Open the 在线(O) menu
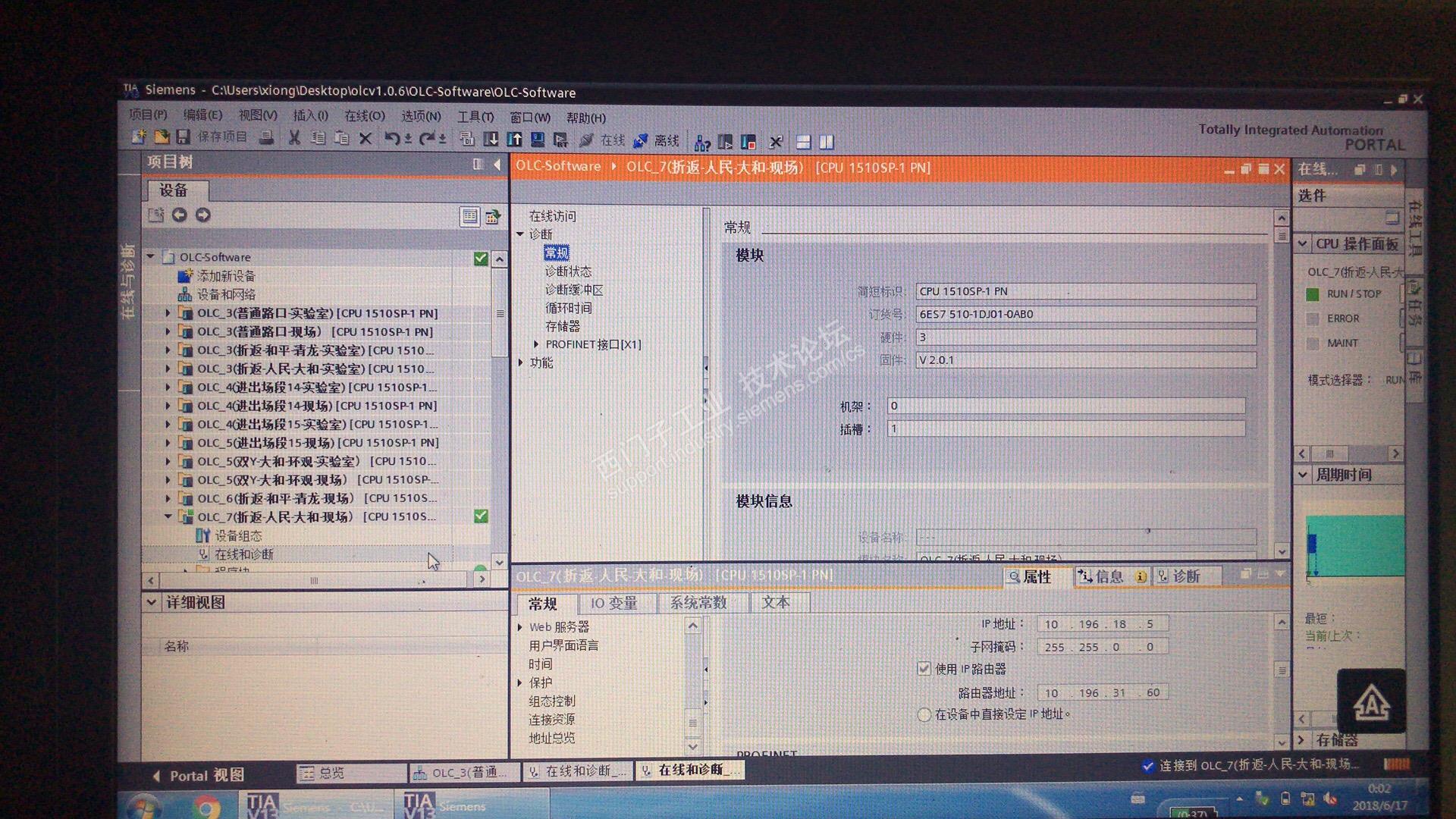Image resolution: width=1456 pixels, height=819 pixels. coord(365,116)
